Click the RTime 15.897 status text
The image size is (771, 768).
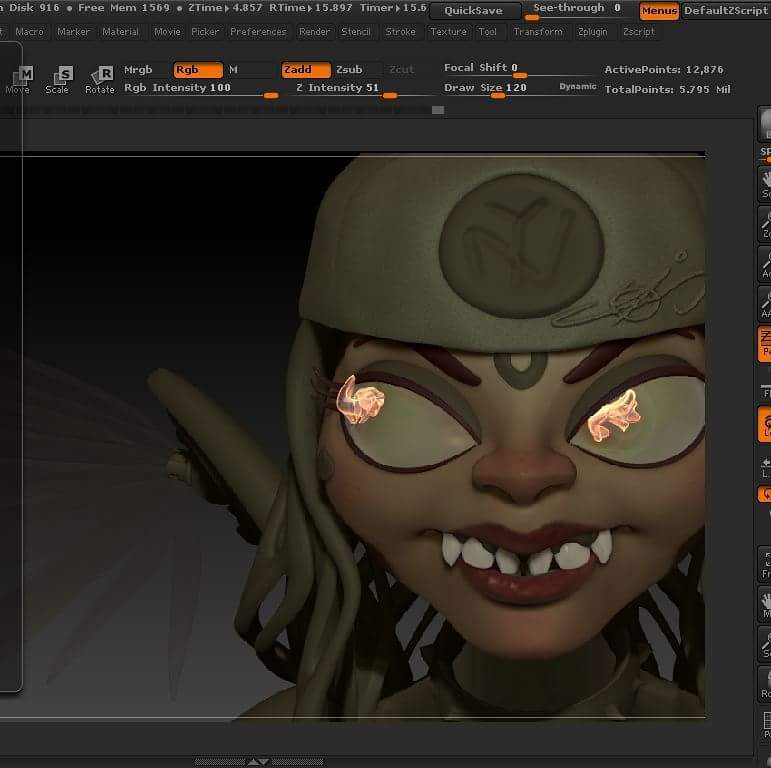(311, 8)
